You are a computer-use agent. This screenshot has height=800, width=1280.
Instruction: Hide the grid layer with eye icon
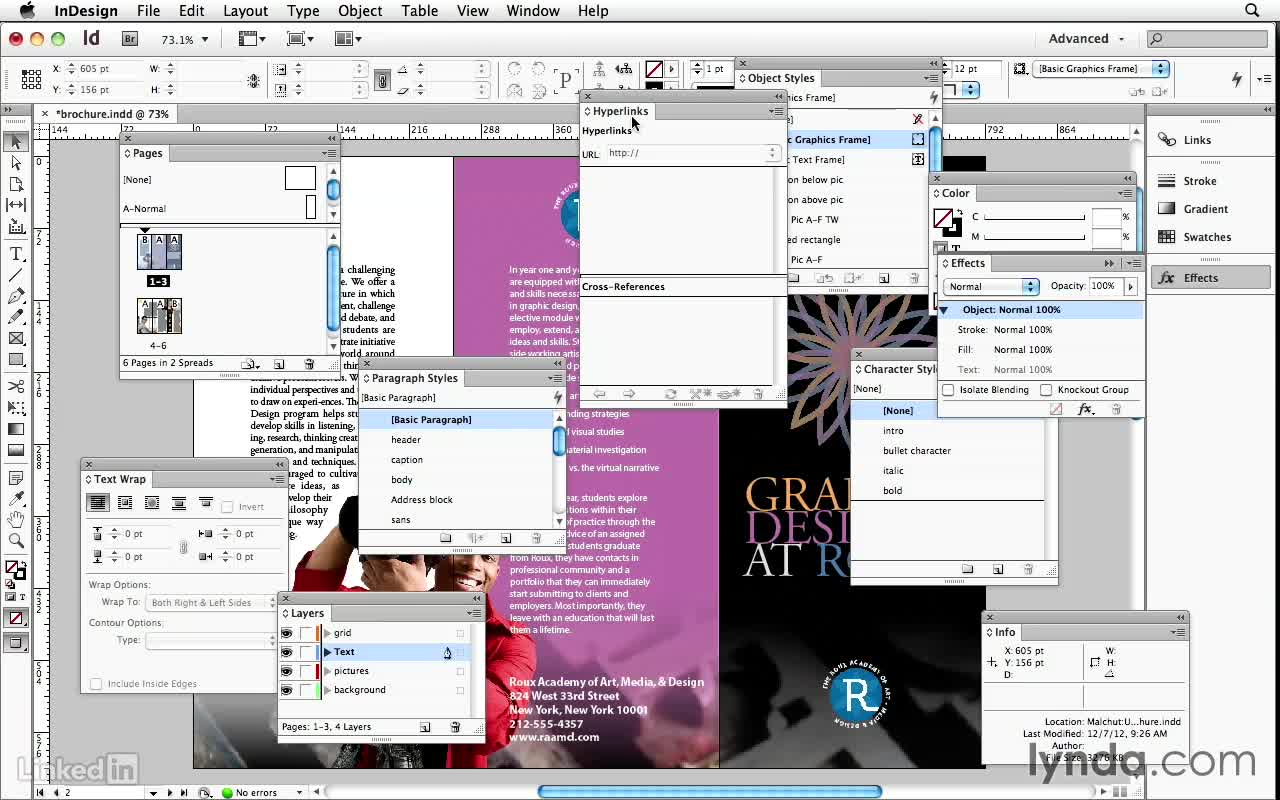(x=287, y=633)
